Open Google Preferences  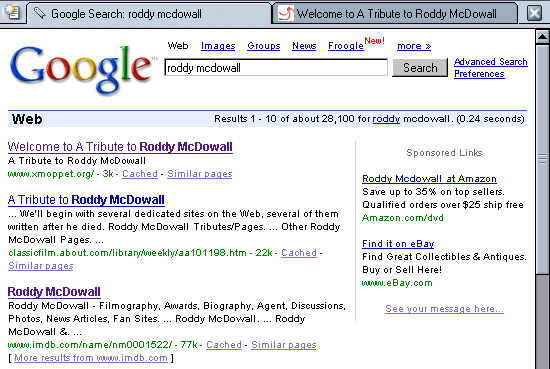point(479,74)
